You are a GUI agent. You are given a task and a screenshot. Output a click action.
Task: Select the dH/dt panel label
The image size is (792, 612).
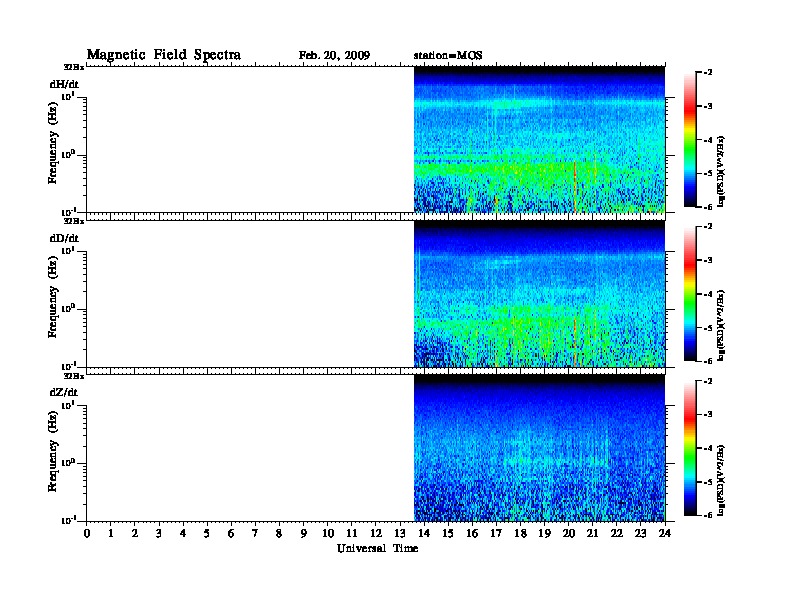point(64,84)
